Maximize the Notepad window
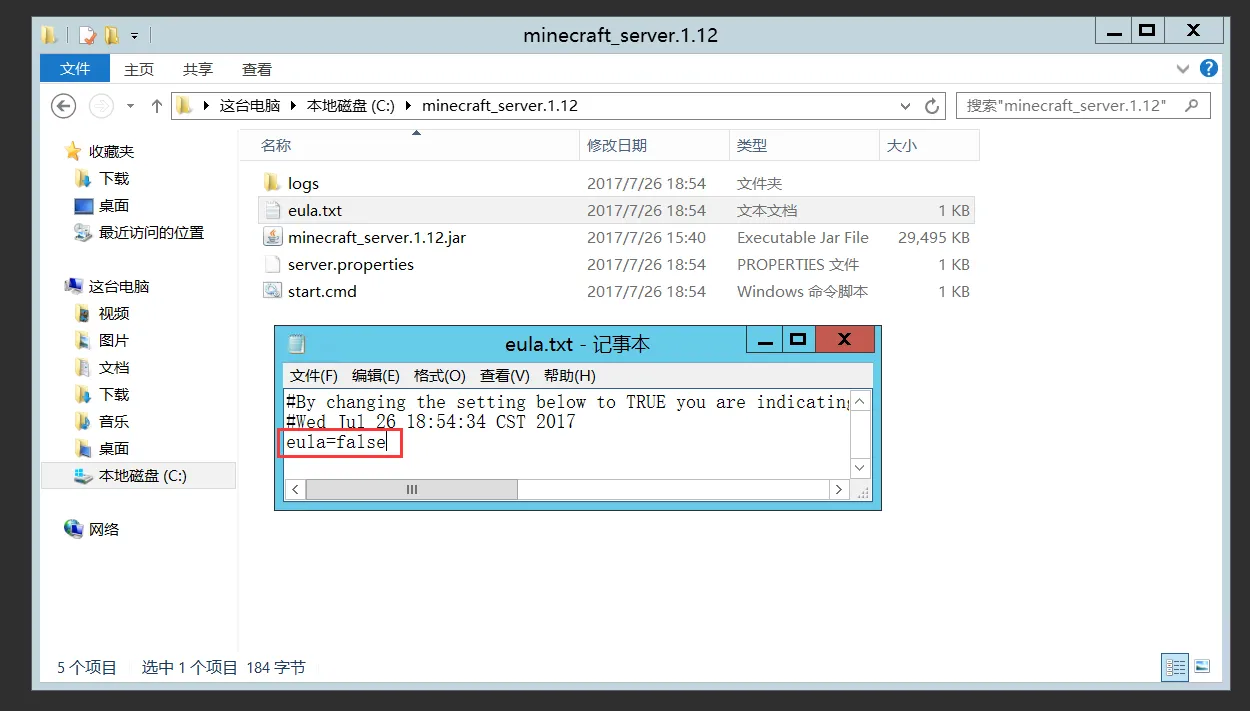This screenshot has width=1250, height=711. point(797,340)
